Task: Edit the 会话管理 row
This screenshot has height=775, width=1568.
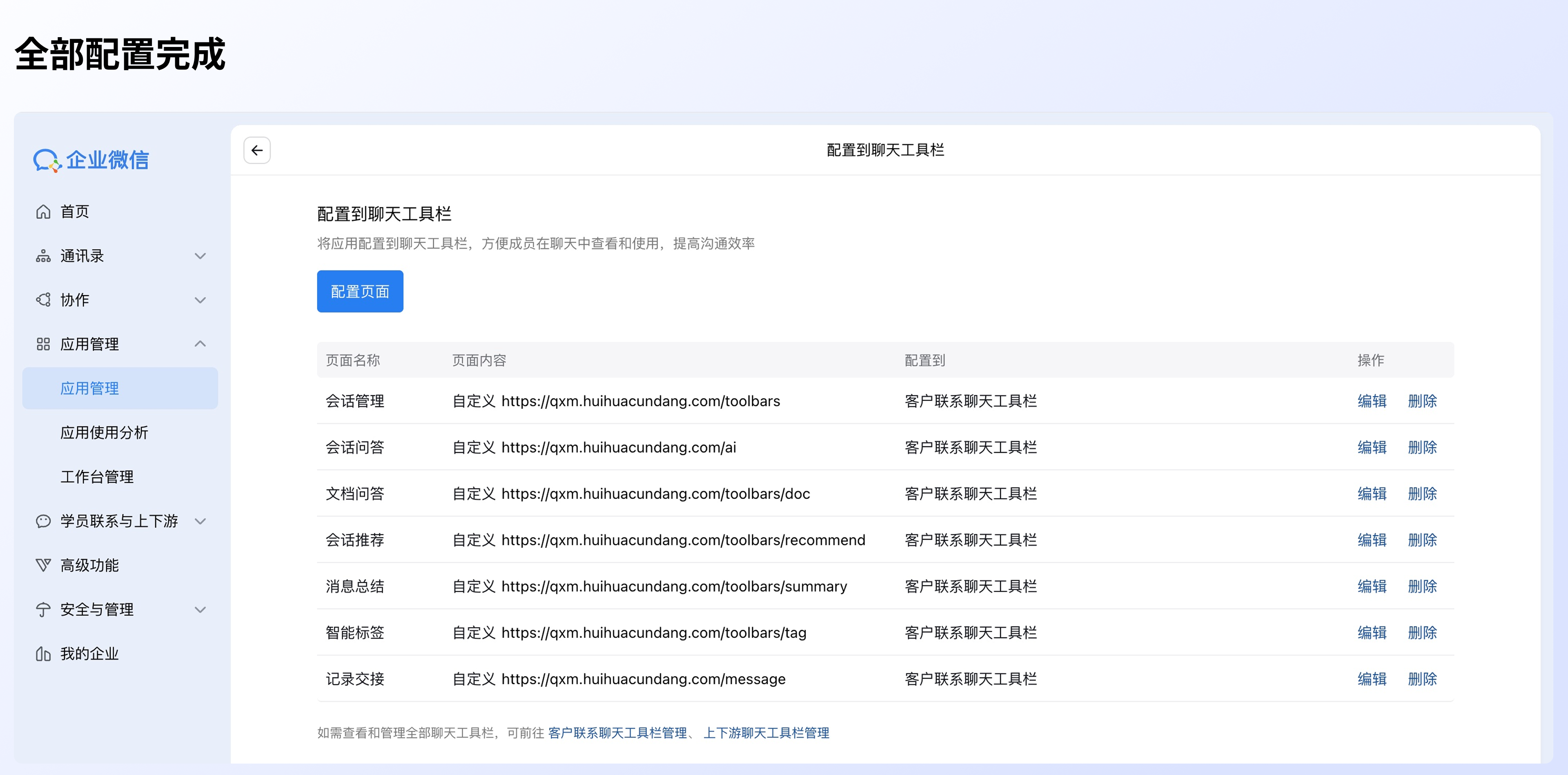Action: (1372, 401)
